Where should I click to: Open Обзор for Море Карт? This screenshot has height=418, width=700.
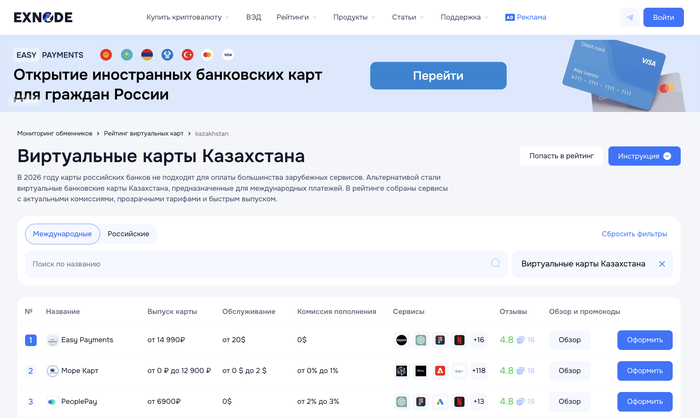(570, 371)
